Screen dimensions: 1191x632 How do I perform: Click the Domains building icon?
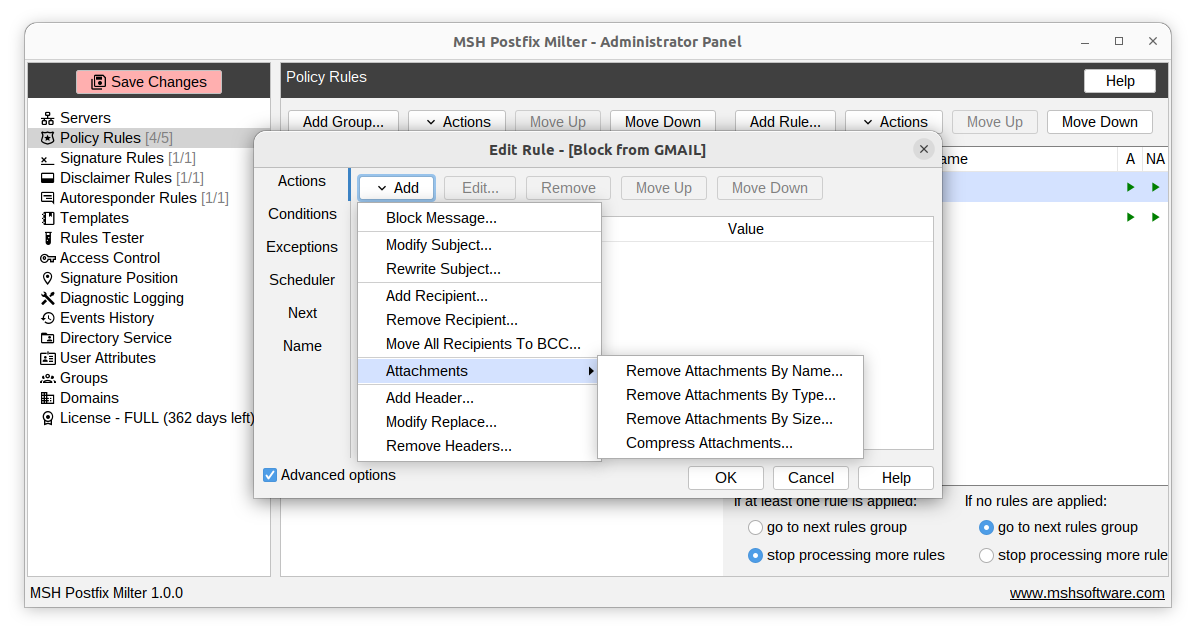click(x=47, y=398)
